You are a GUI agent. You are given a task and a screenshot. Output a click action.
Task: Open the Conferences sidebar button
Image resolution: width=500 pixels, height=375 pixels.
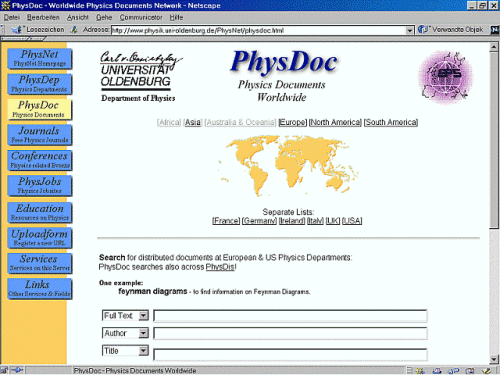click(40, 160)
